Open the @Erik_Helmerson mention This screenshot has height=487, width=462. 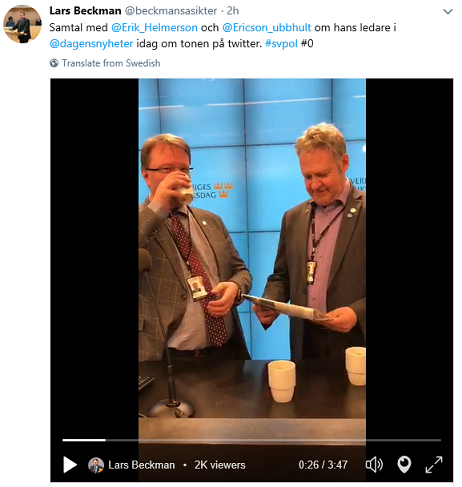154,27
